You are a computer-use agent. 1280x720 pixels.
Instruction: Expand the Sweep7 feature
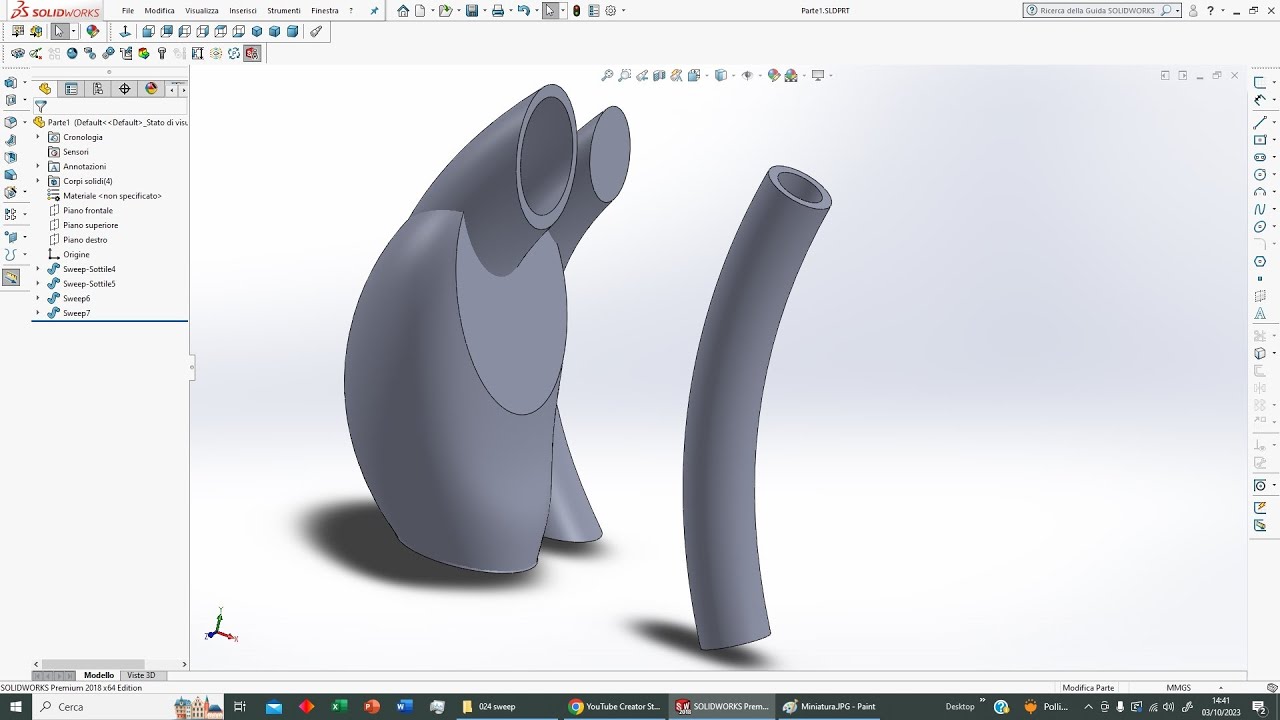39,313
